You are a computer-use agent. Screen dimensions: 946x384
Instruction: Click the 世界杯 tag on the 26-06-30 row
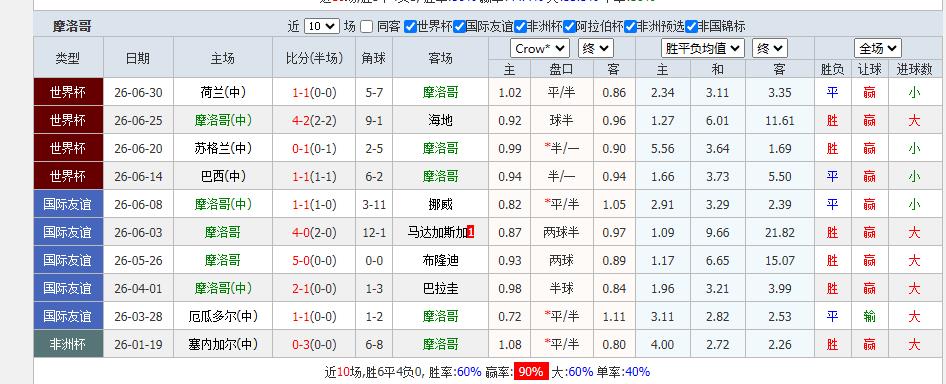pyautogui.click(x=68, y=92)
